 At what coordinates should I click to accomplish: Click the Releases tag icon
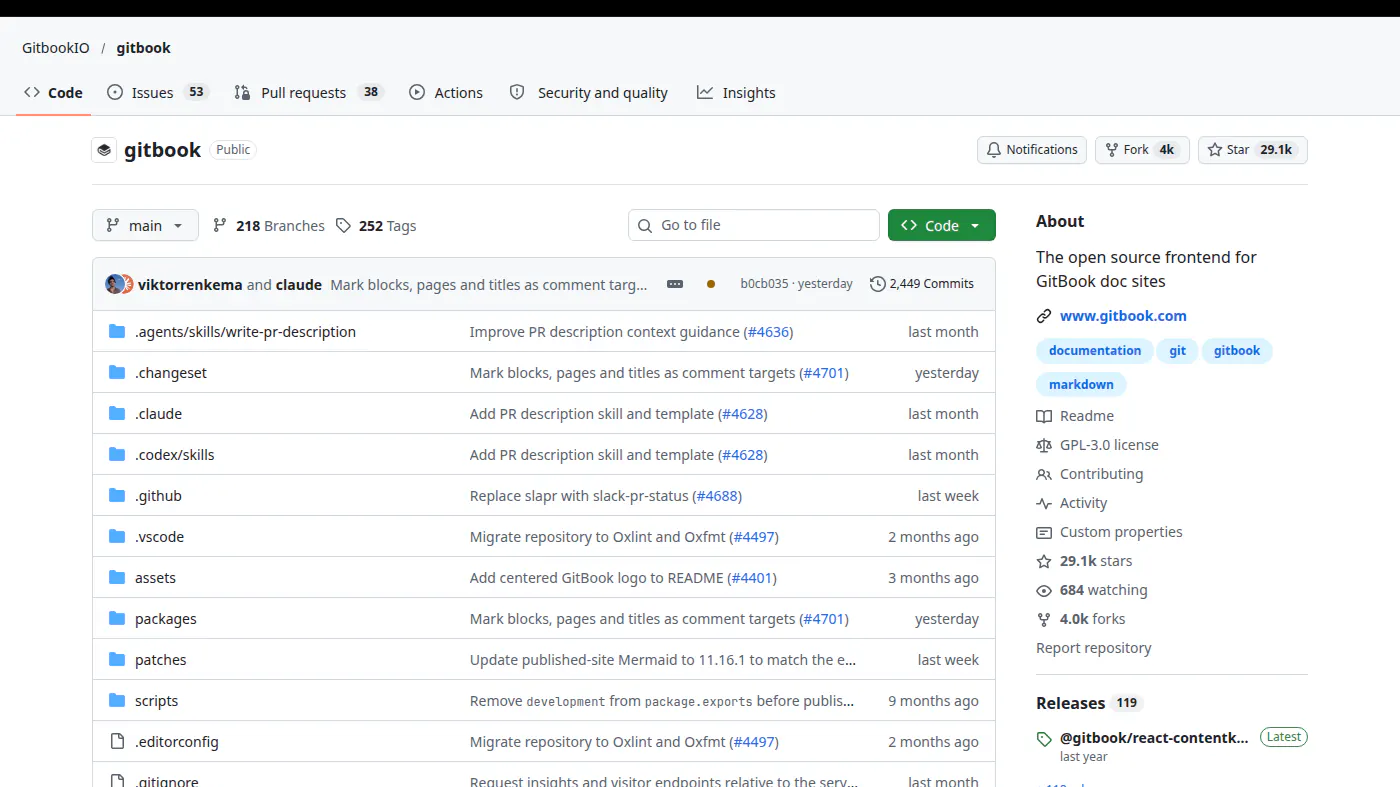click(1044, 739)
